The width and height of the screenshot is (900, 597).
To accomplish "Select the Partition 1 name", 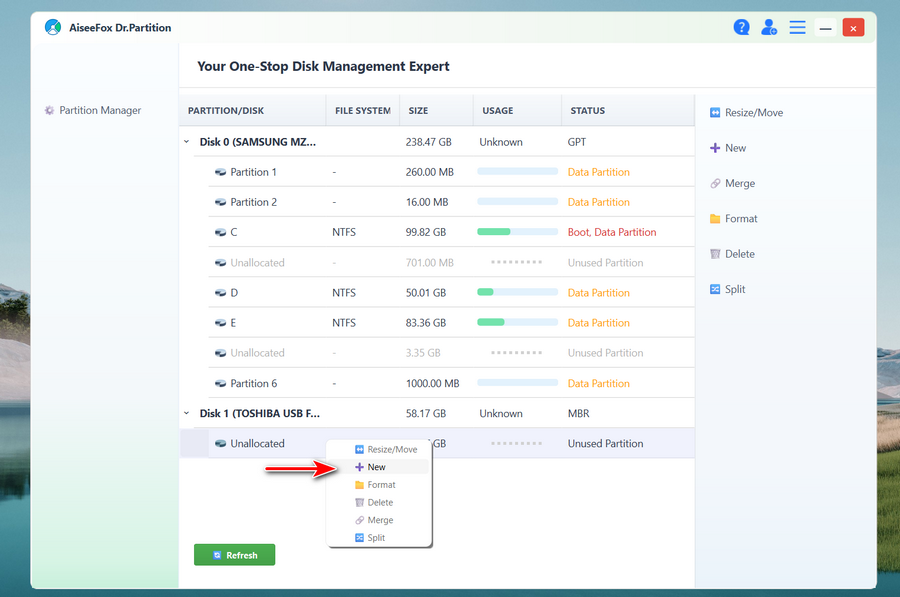I will click(x=253, y=172).
